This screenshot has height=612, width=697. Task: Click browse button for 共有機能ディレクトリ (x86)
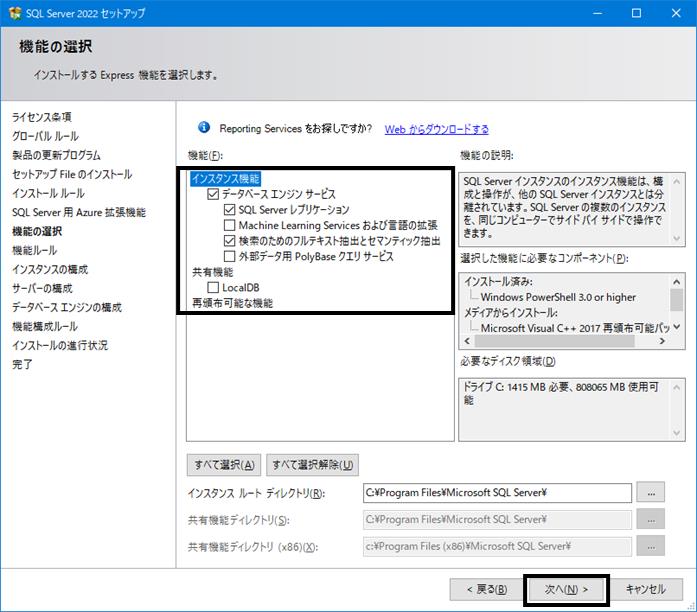[651, 546]
